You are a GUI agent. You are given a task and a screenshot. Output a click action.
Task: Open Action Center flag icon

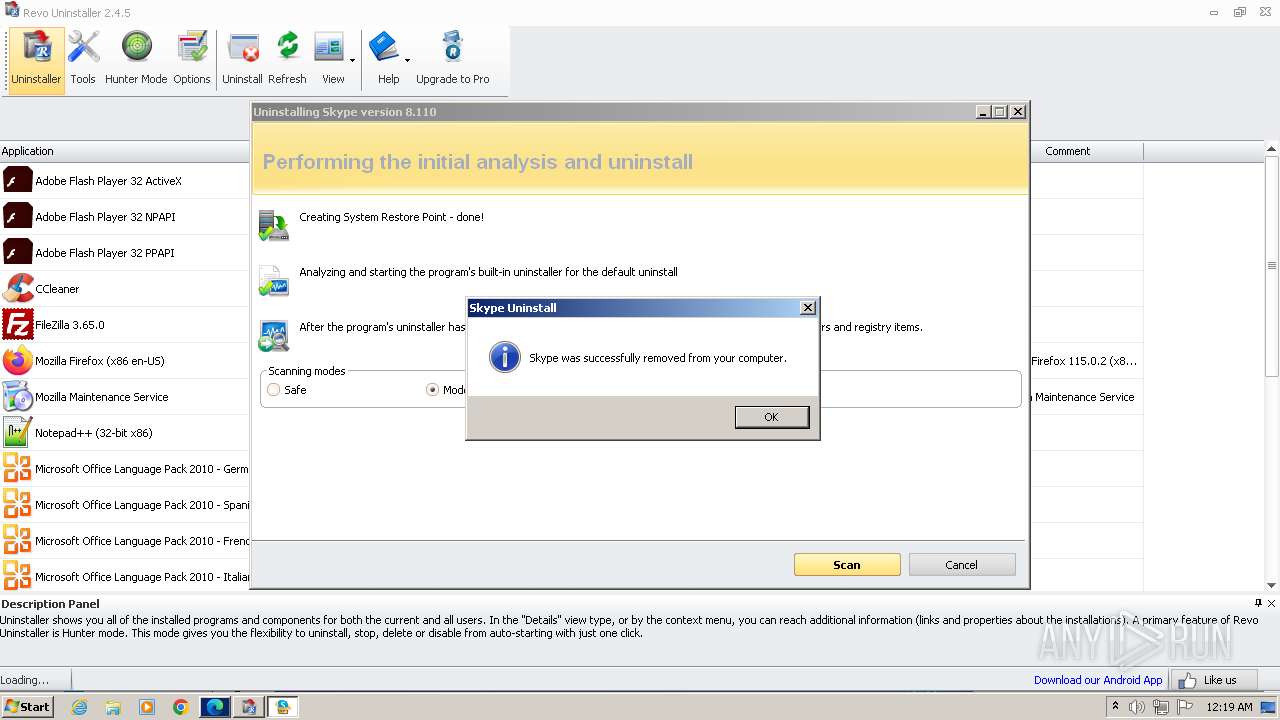[x=1185, y=707]
